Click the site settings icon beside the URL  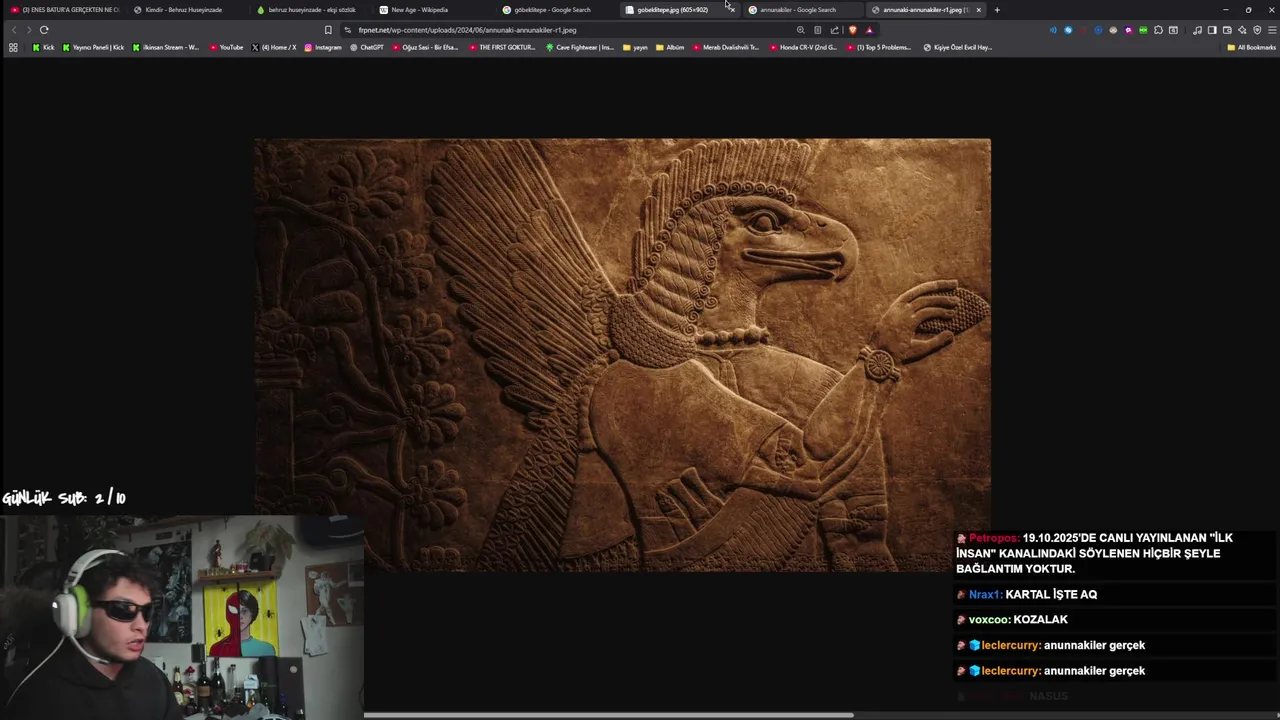[x=347, y=30]
